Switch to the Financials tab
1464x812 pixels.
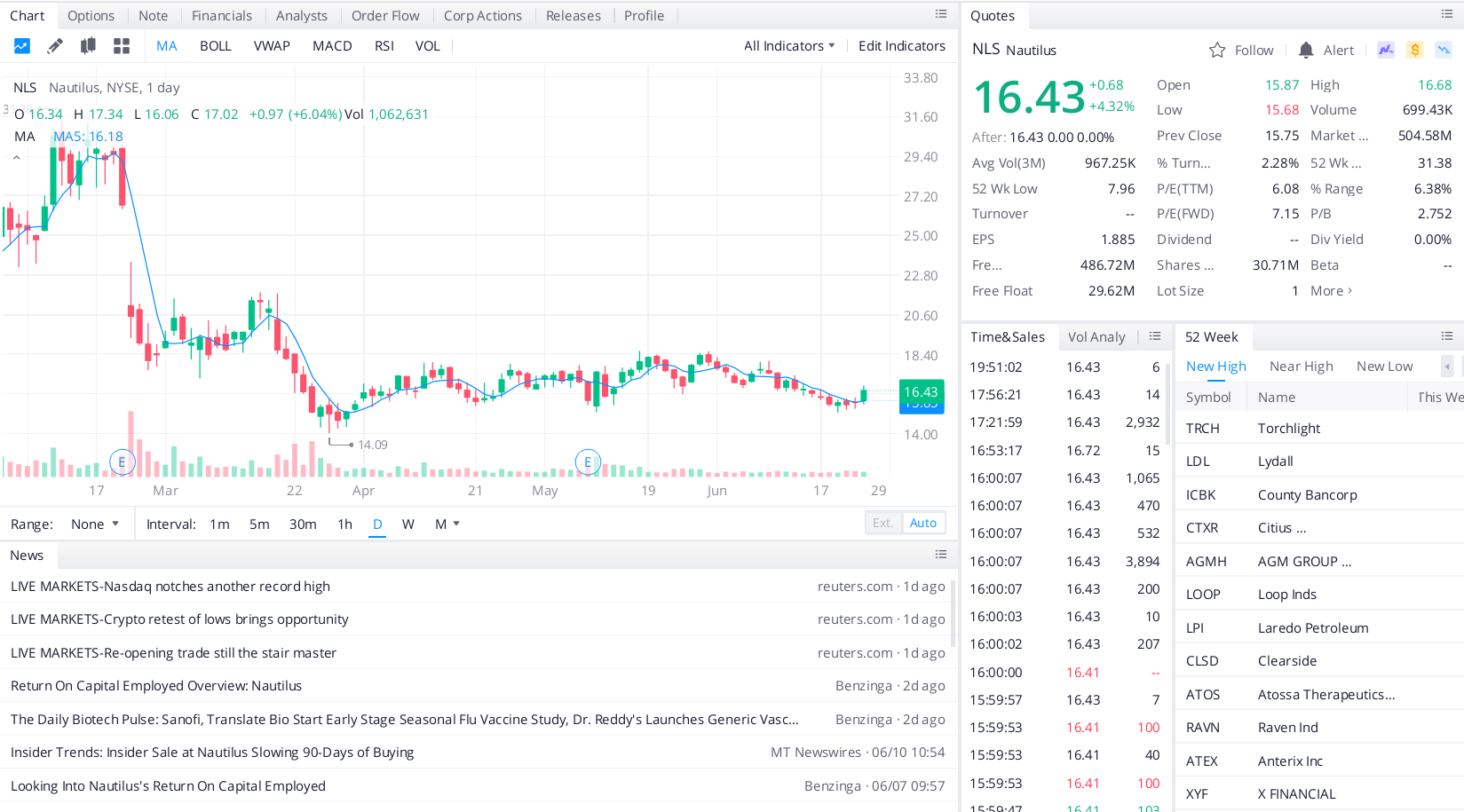tap(222, 16)
